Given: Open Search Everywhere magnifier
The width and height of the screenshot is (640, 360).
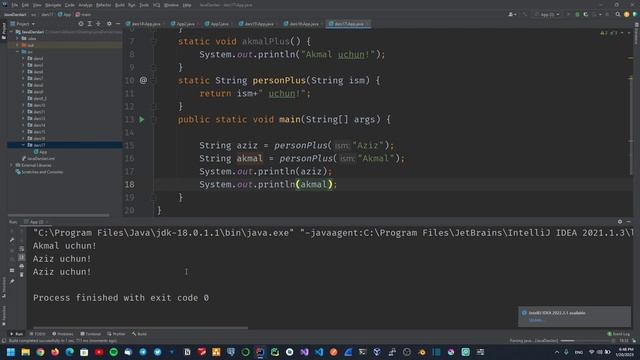Looking at the screenshot, I should coord(618,14).
